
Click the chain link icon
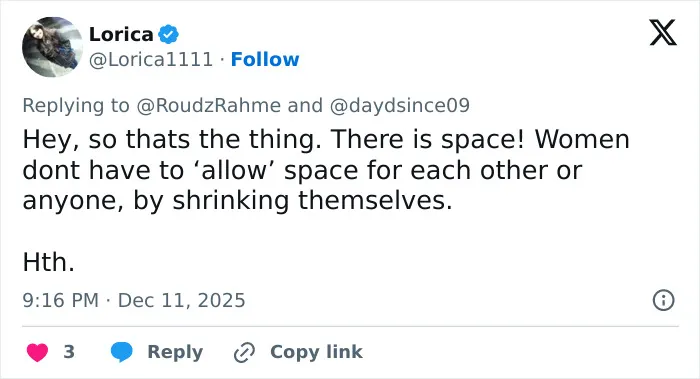pos(244,353)
